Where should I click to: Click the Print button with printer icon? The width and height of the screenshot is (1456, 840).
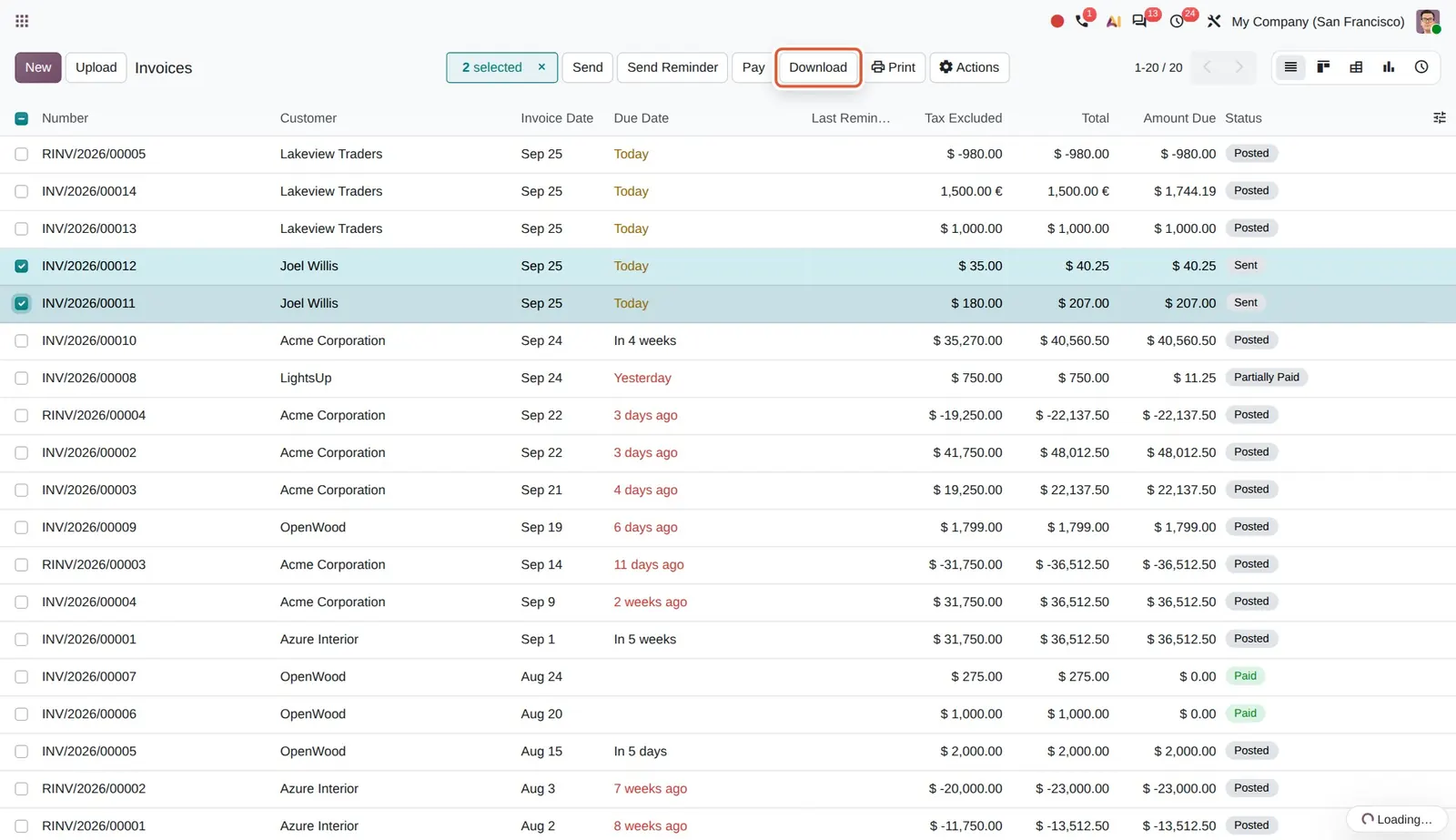[x=894, y=67]
